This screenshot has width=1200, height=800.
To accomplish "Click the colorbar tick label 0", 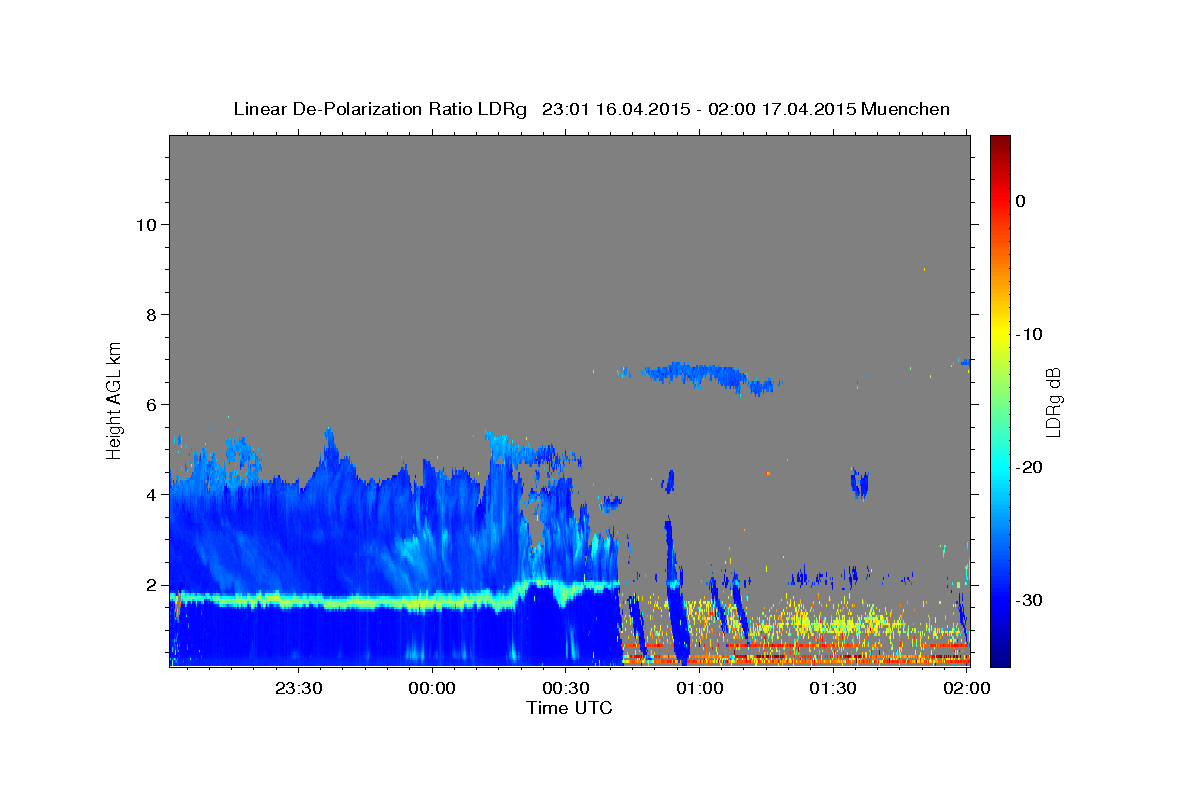I will click(x=1021, y=201).
